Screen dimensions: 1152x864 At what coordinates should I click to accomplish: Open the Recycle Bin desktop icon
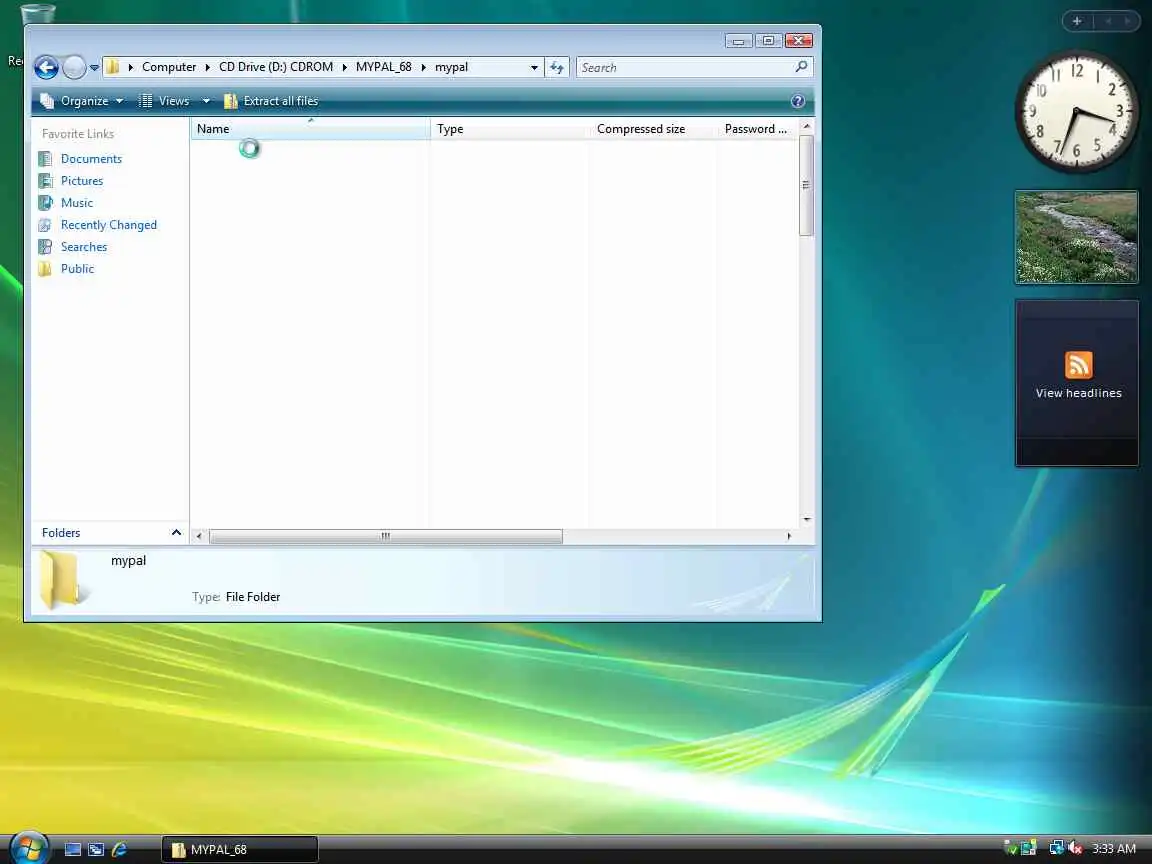pos(37,15)
